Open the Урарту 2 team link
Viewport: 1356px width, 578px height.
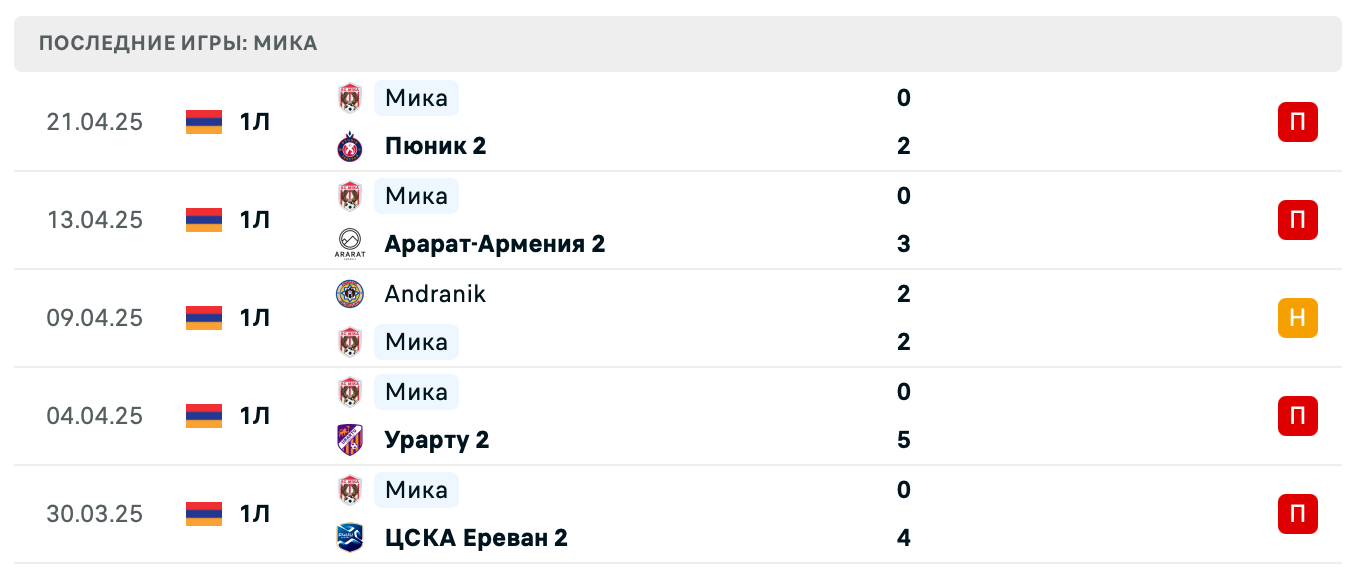436,440
